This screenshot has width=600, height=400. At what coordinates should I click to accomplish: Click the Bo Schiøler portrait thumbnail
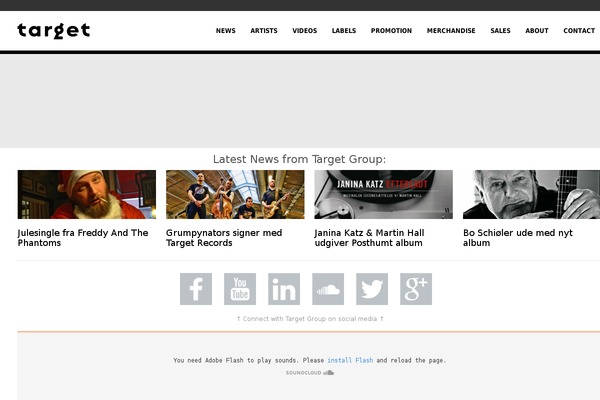coord(532,194)
